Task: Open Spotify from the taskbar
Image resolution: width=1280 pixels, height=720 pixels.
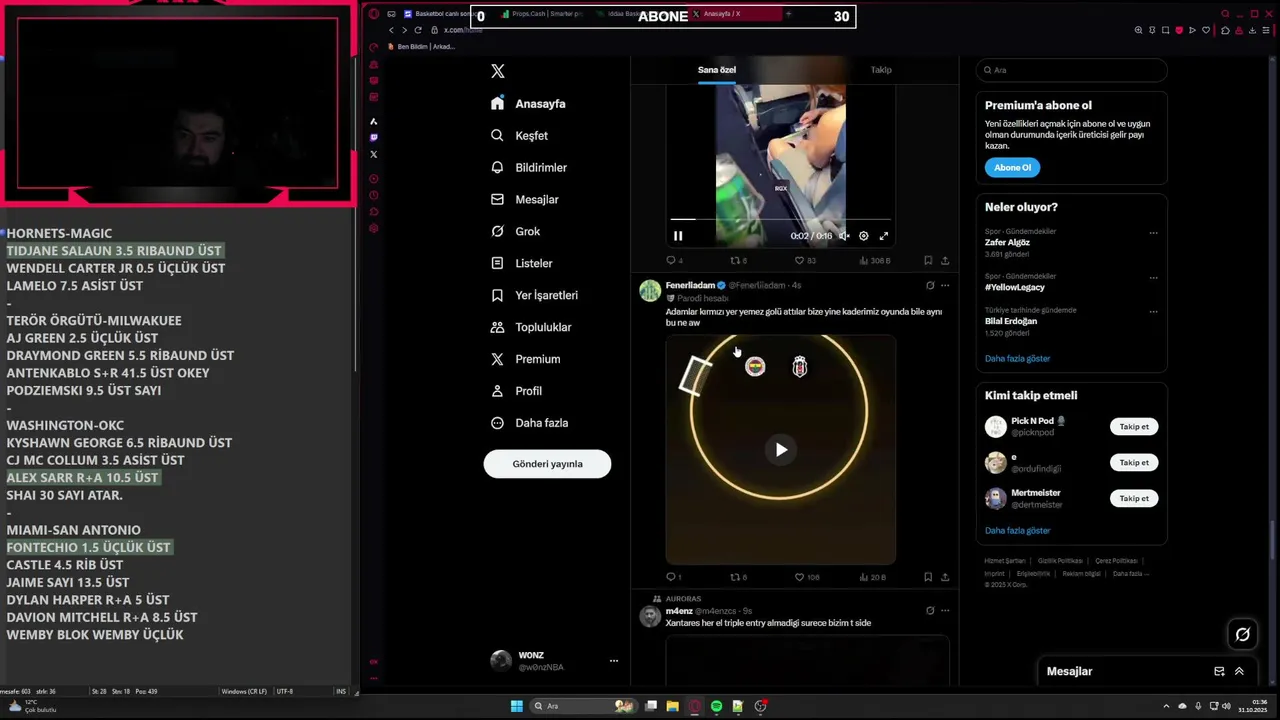Action: point(716,706)
